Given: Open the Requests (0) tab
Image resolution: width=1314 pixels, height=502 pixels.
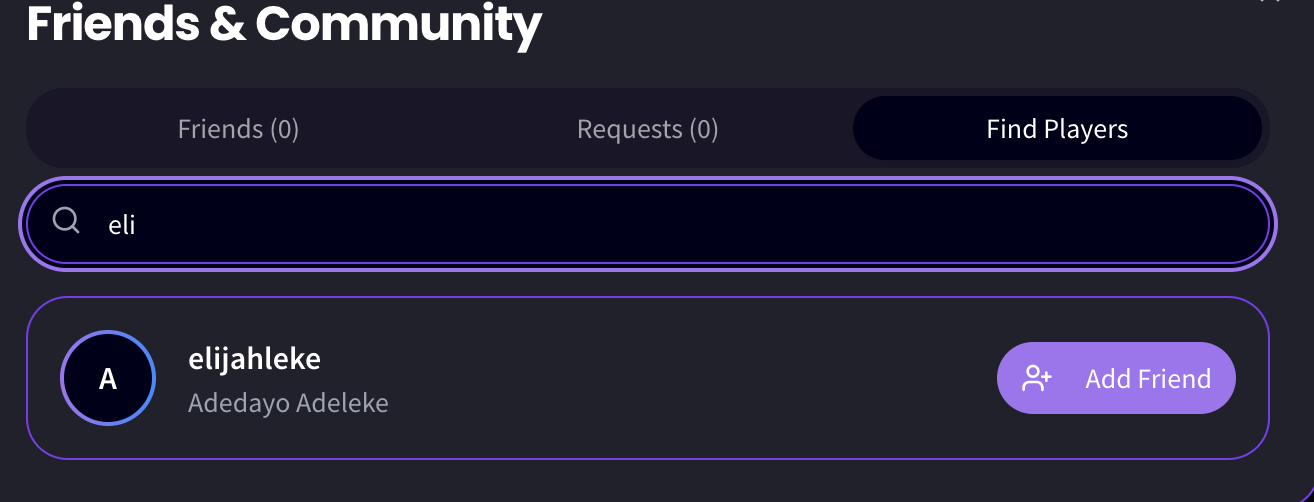Looking at the screenshot, I should 648,129.
